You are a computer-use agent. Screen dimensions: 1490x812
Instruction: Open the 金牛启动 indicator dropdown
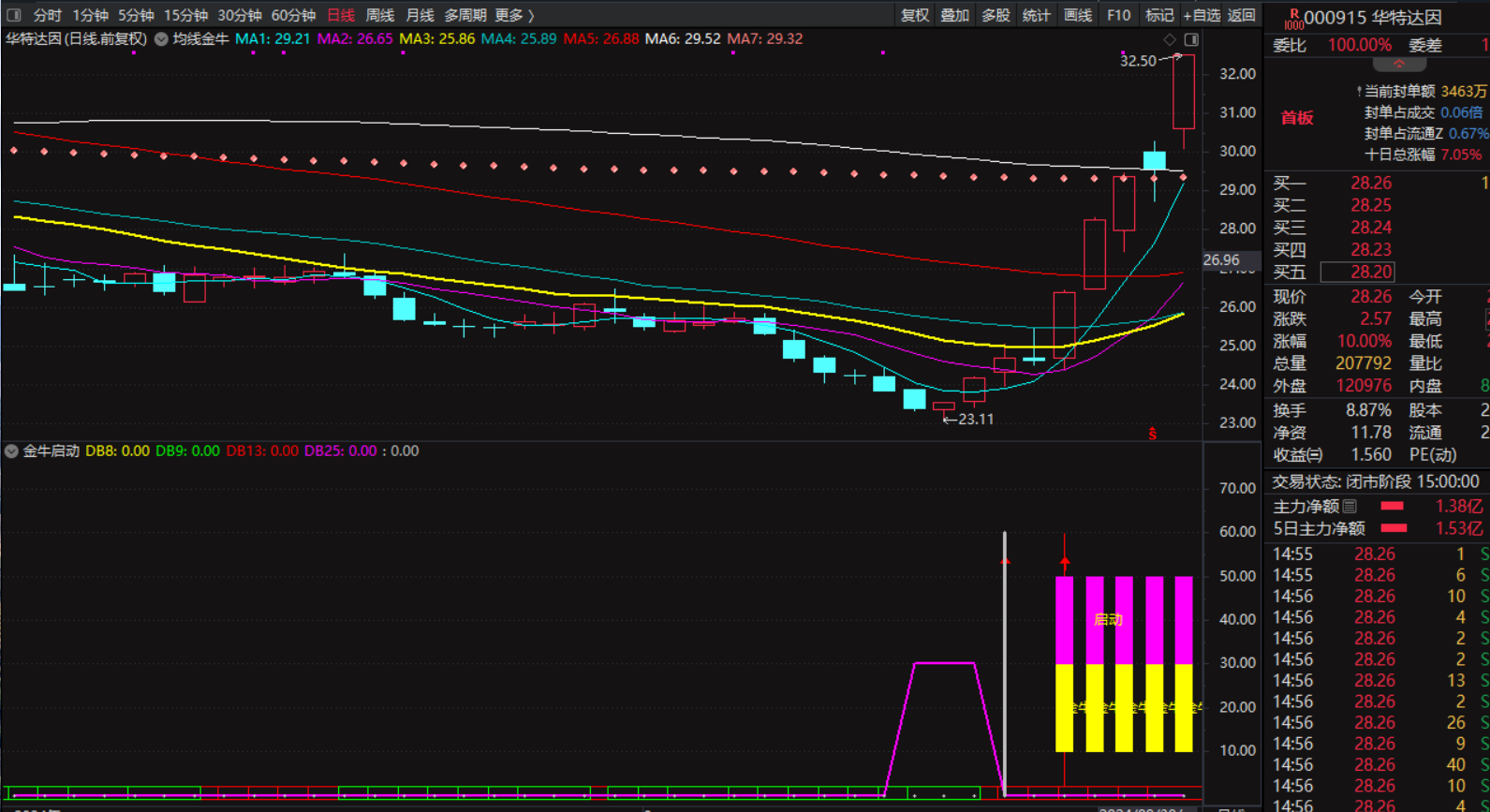[x=11, y=451]
